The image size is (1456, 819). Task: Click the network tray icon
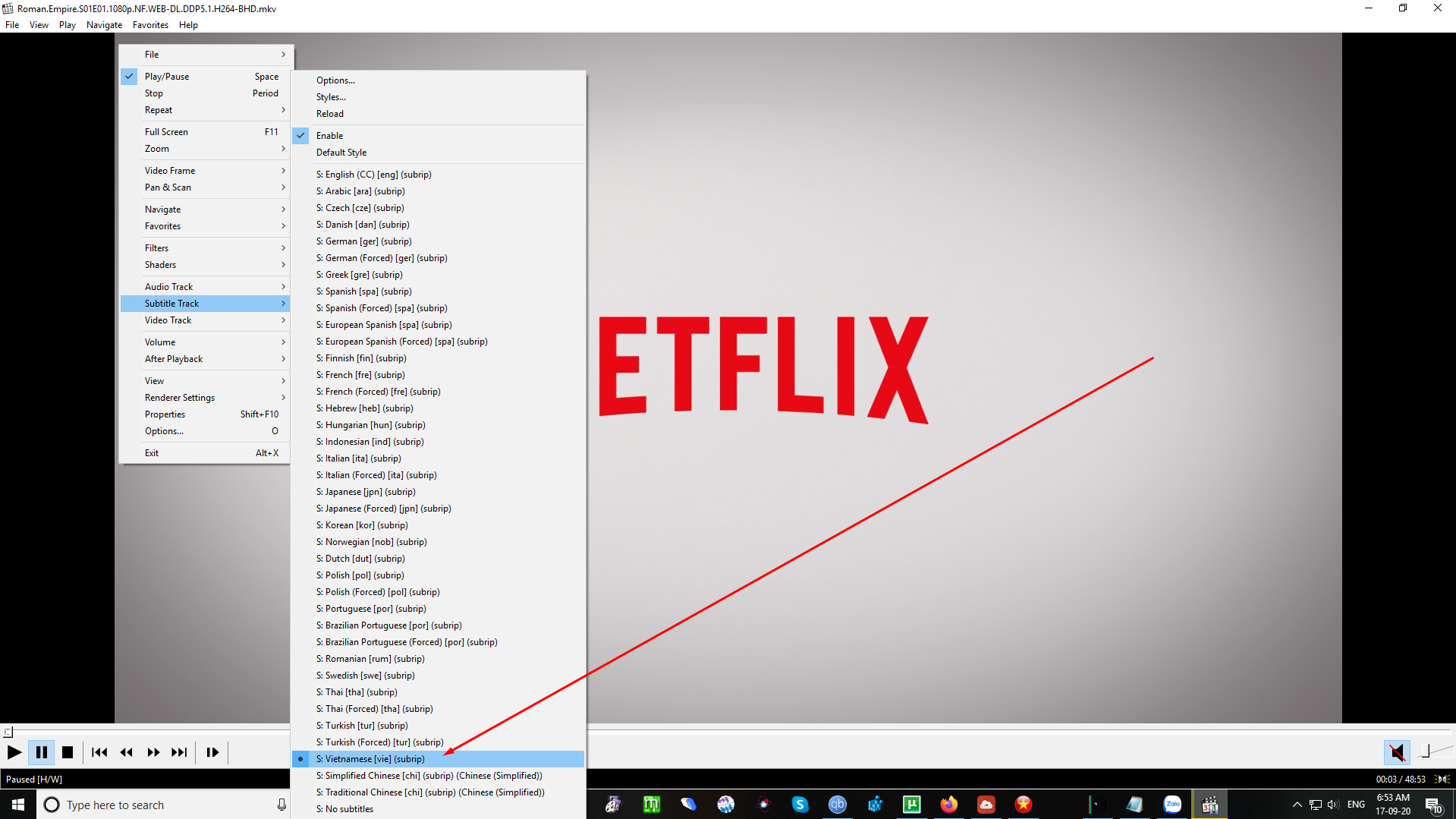[x=1315, y=805]
